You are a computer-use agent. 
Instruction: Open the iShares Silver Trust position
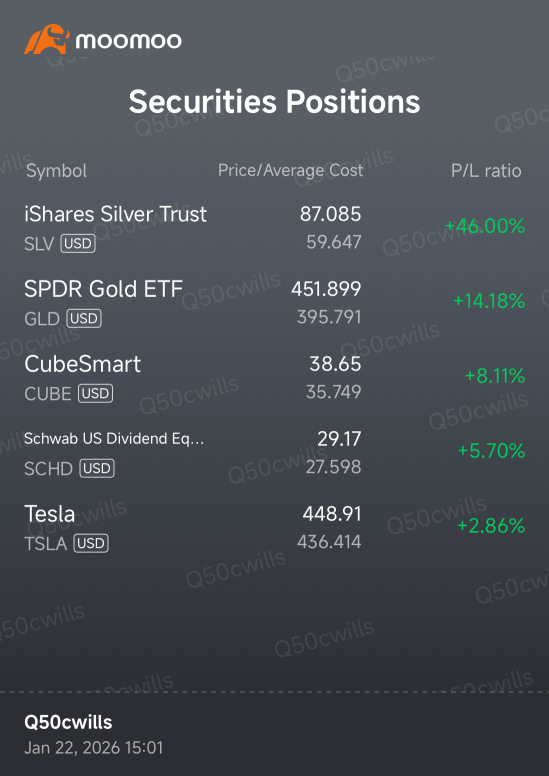[x=274, y=228]
